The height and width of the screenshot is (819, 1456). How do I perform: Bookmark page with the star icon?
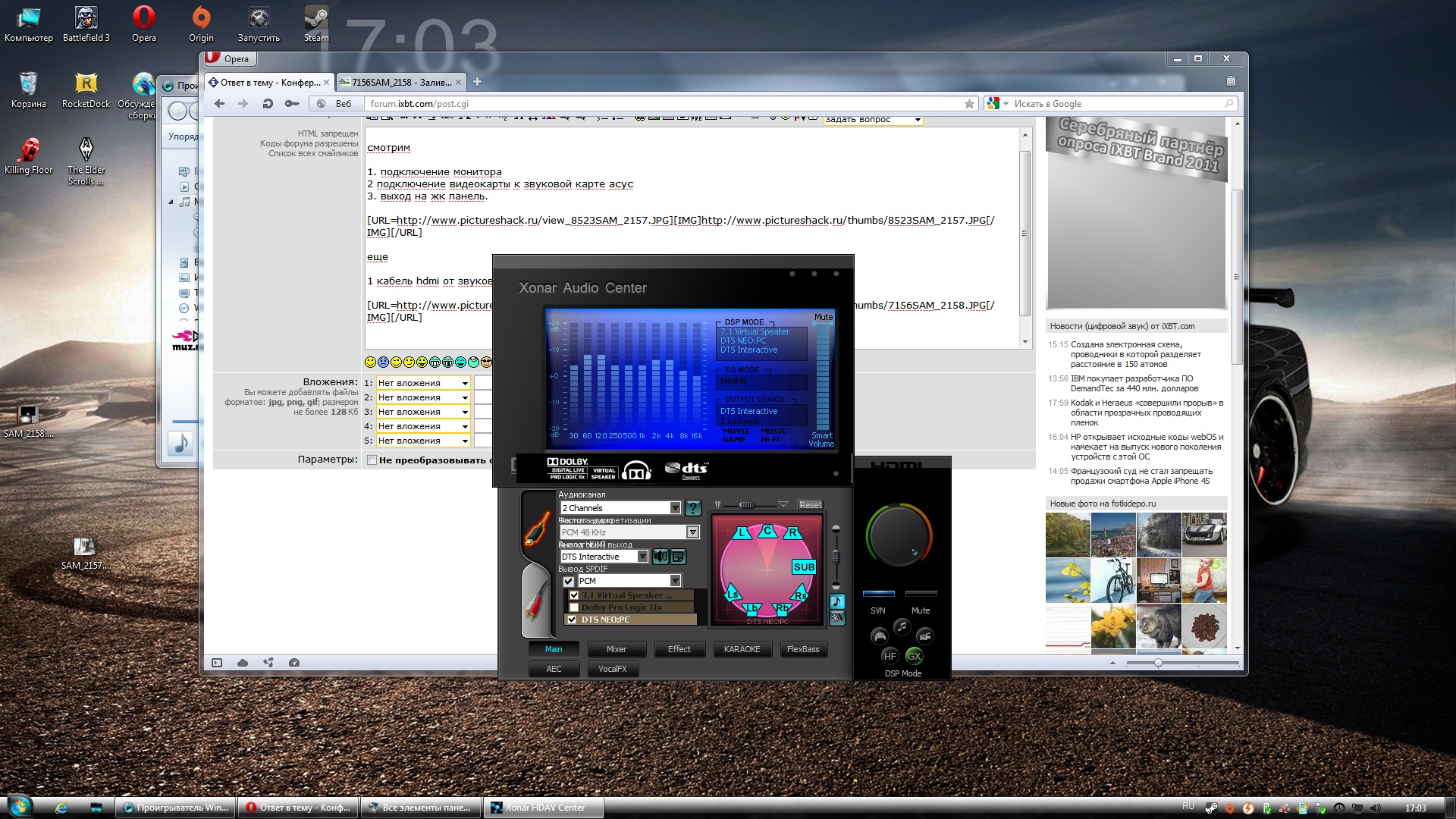point(969,104)
